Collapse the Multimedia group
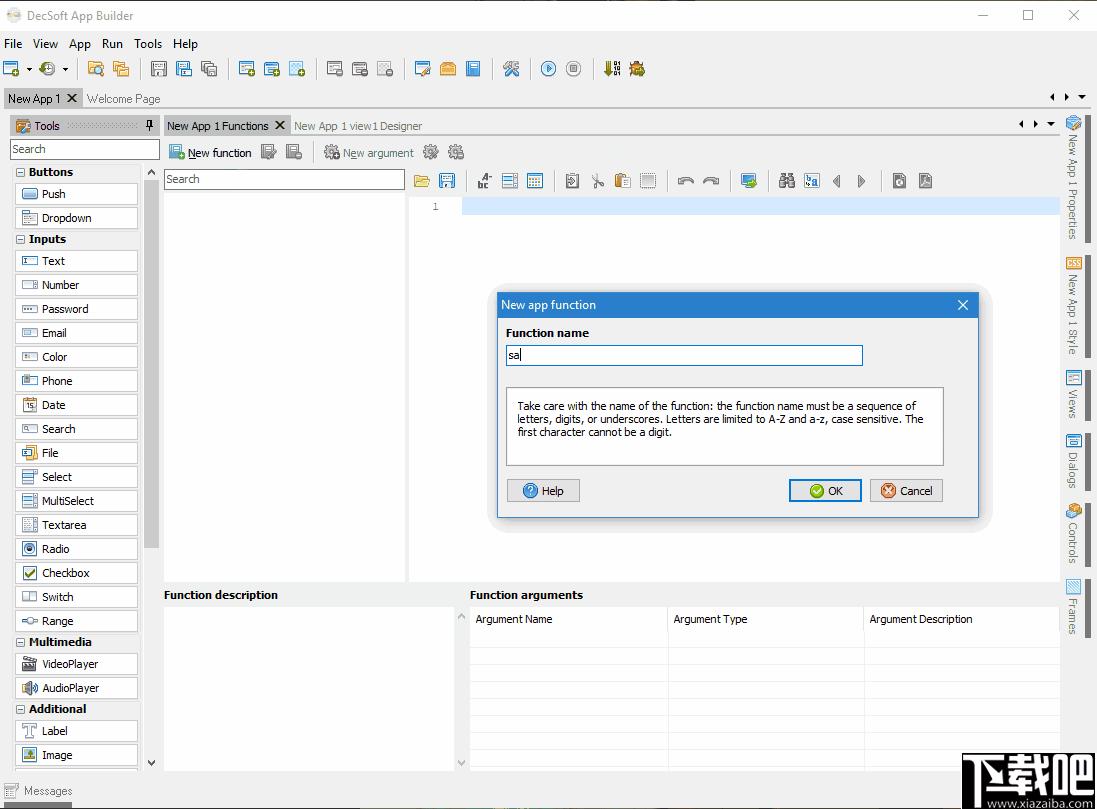1097x809 pixels. point(20,642)
